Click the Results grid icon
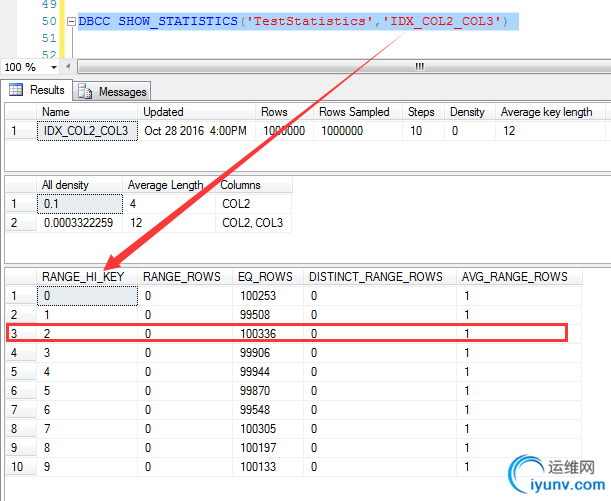 point(16,90)
